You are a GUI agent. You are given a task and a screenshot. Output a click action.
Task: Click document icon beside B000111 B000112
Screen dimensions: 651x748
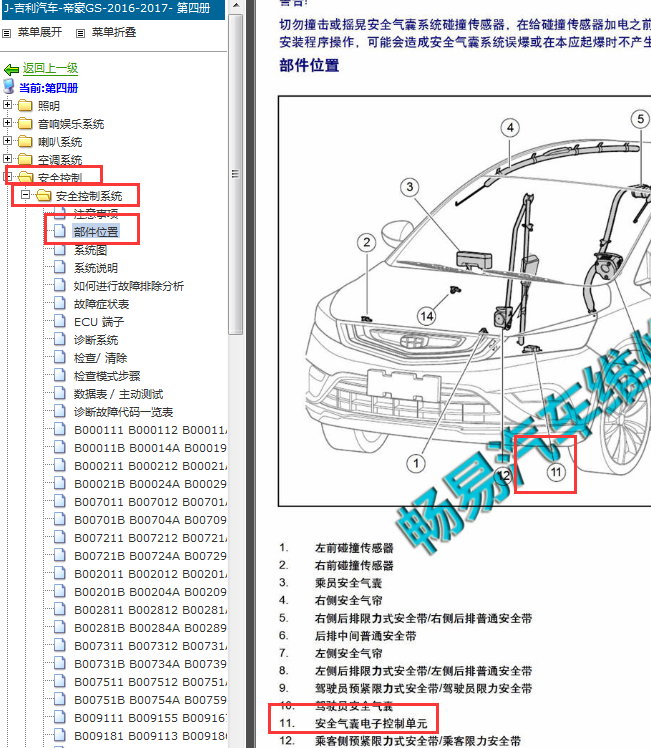[60, 429]
